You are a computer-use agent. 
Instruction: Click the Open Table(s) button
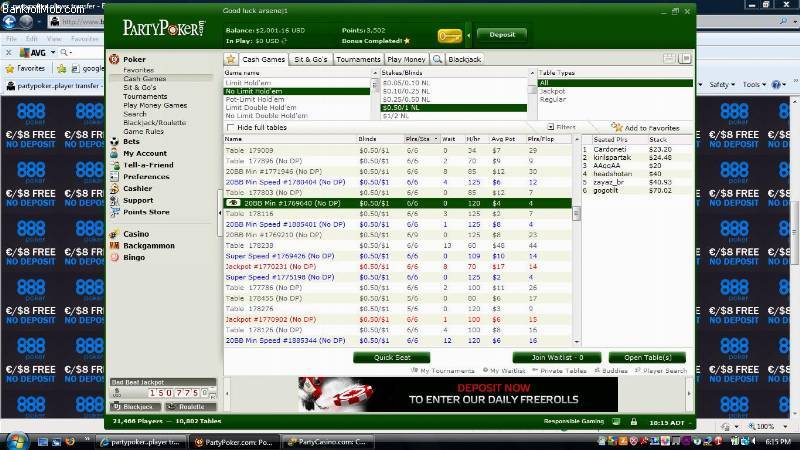point(647,357)
